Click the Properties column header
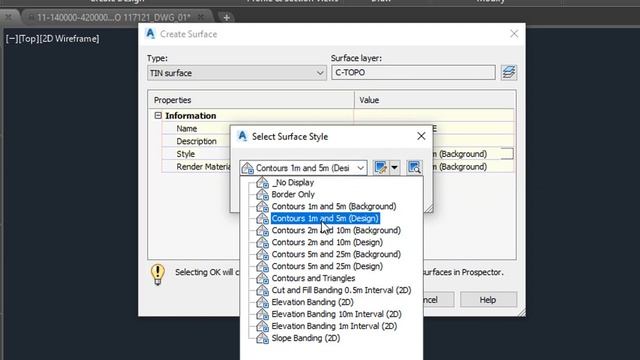The height and width of the screenshot is (360, 640). click(x=251, y=100)
